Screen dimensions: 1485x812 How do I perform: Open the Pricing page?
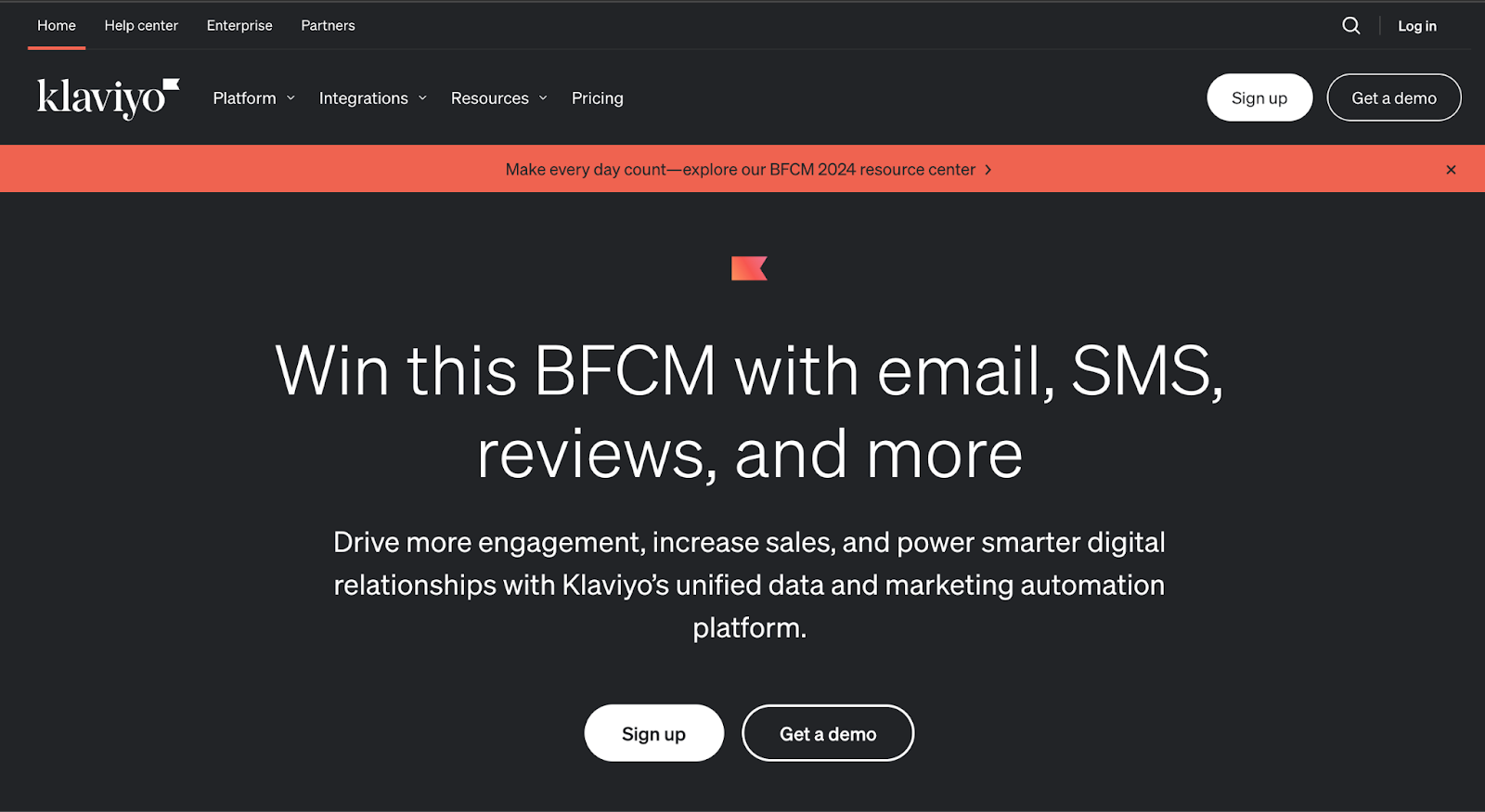pos(598,98)
